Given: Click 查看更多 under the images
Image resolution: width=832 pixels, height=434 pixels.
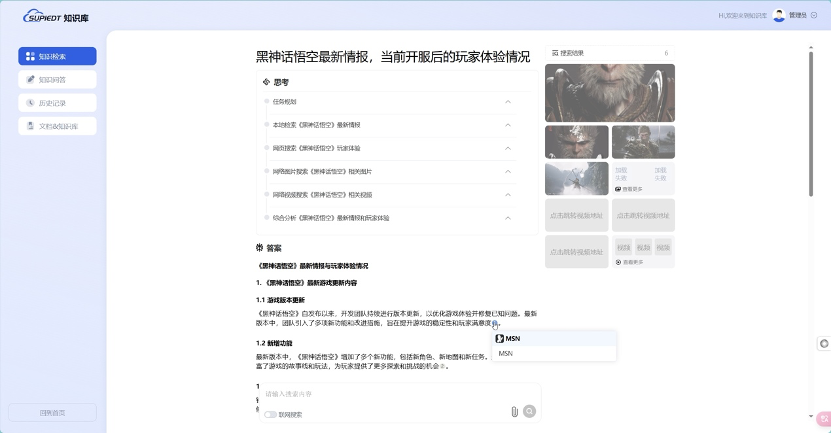Looking at the screenshot, I should click(x=632, y=189).
